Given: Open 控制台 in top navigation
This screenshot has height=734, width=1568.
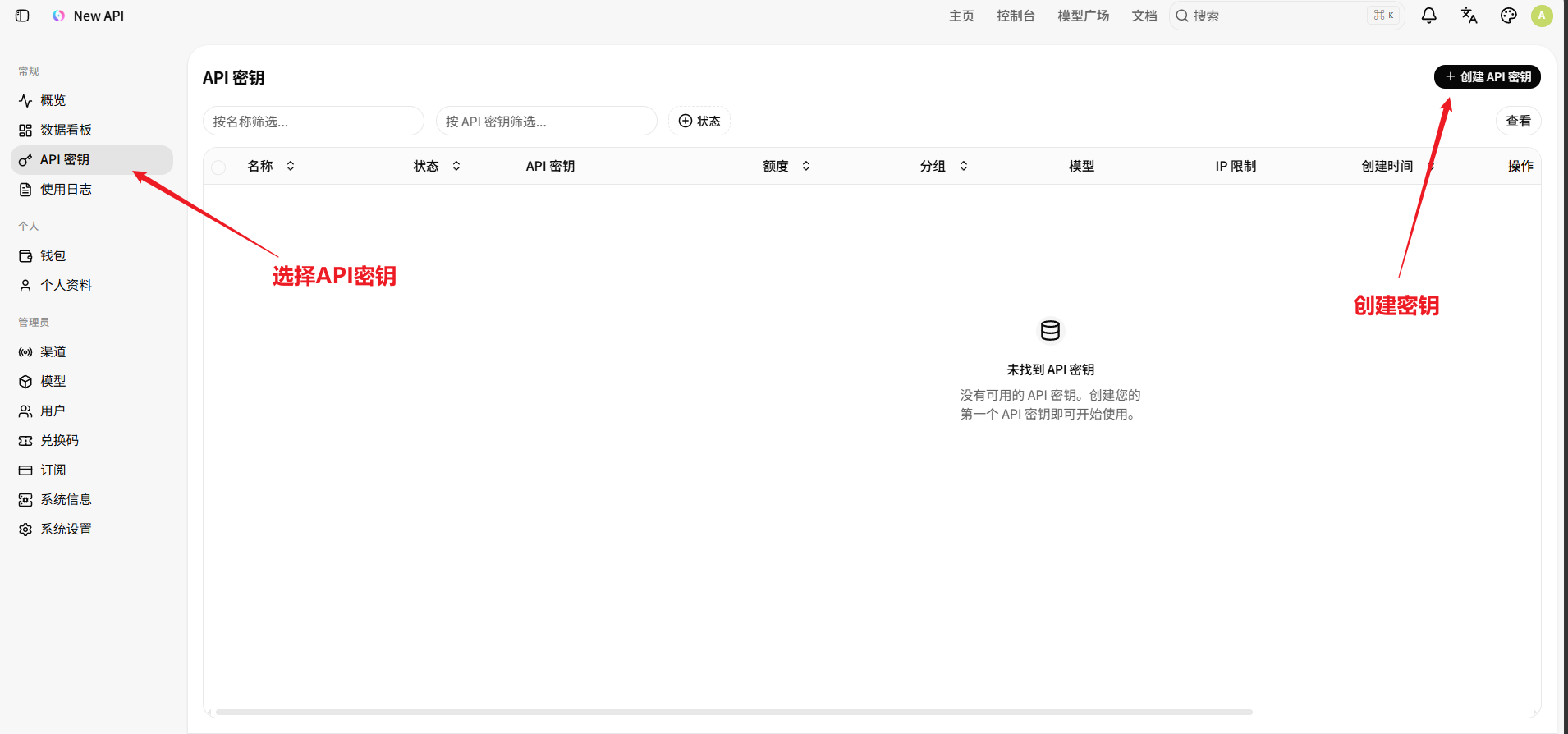Looking at the screenshot, I should 1016,16.
